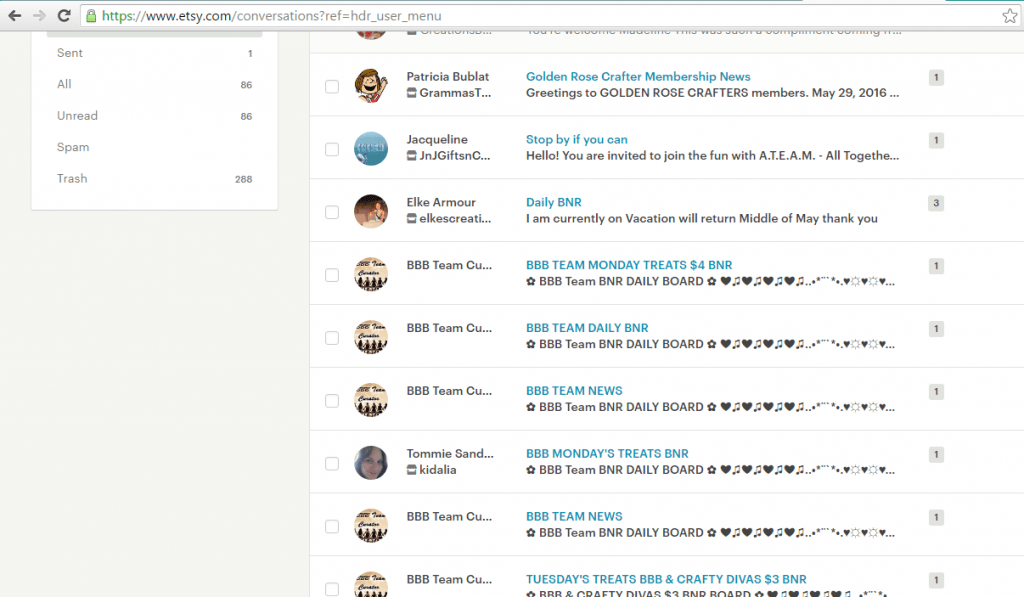Open the Trash folder
Screen dimensions: 1024x597
(72, 178)
